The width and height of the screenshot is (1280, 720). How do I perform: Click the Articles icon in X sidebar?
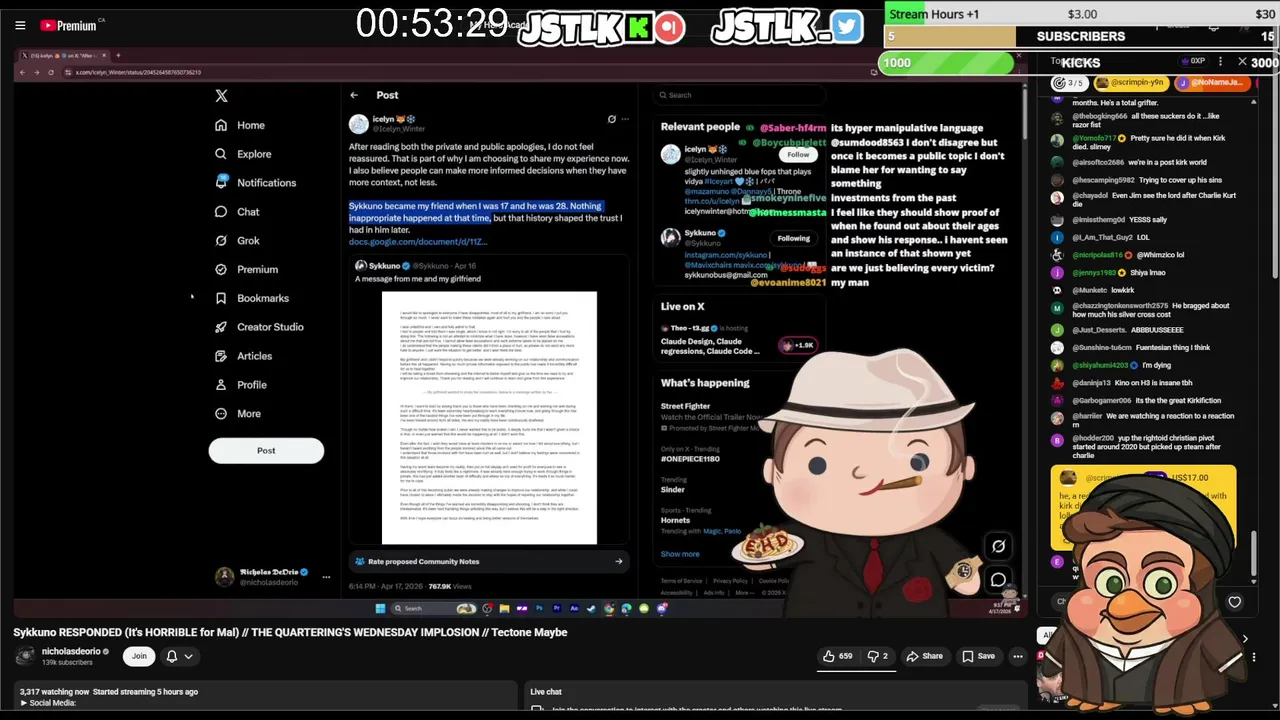(221, 356)
